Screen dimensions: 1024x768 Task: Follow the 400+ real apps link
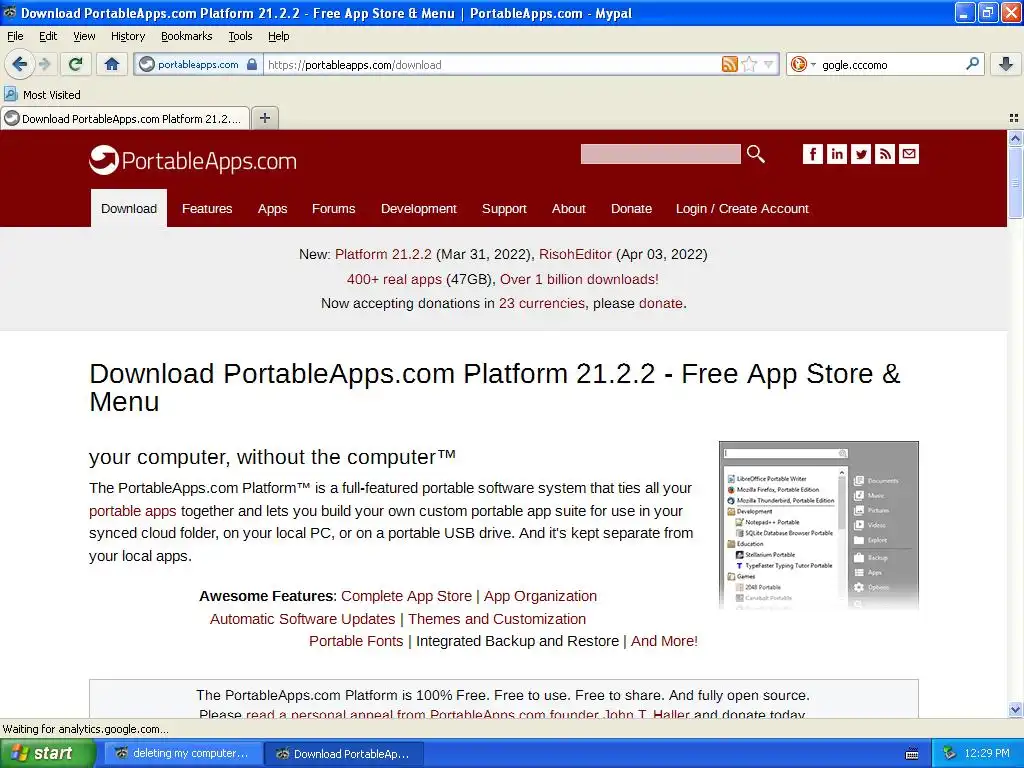pyautogui.click(x=394, y=279)
